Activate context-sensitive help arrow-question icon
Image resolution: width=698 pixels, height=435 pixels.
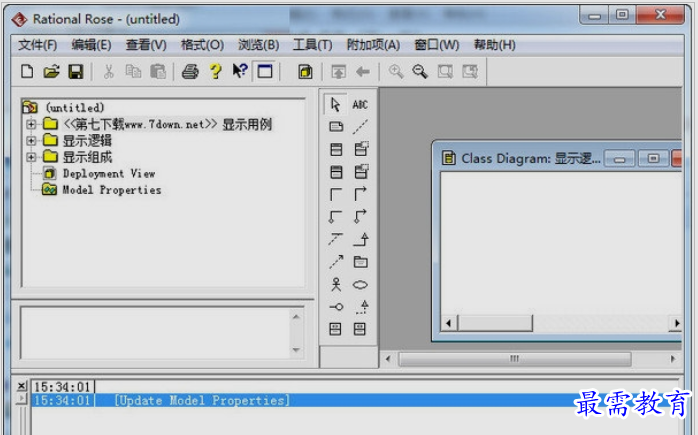coord(240,71)
